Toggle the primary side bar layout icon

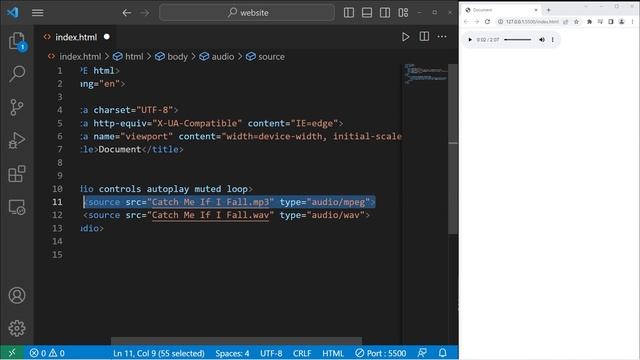349,13
